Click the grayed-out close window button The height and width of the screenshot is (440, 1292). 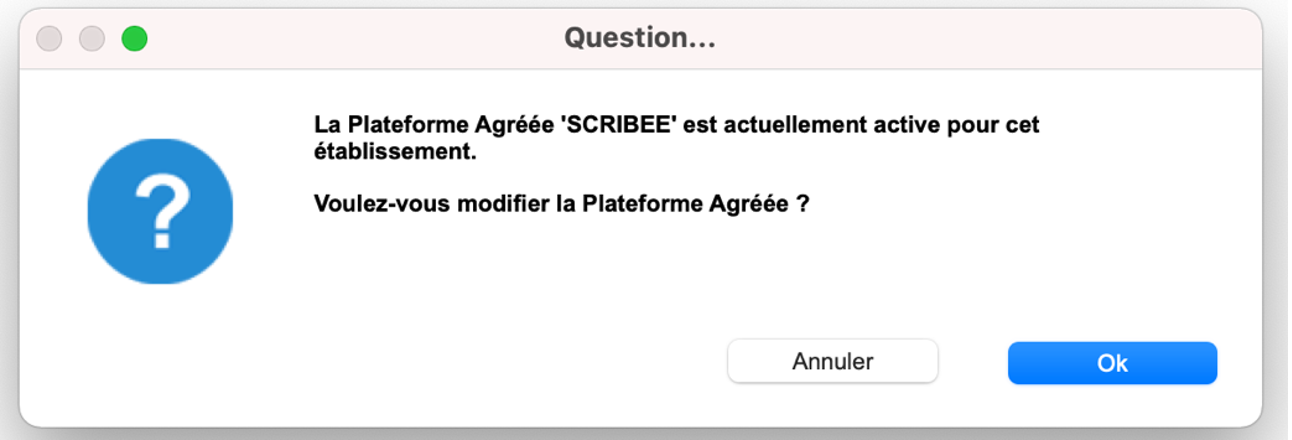point(50,39)
